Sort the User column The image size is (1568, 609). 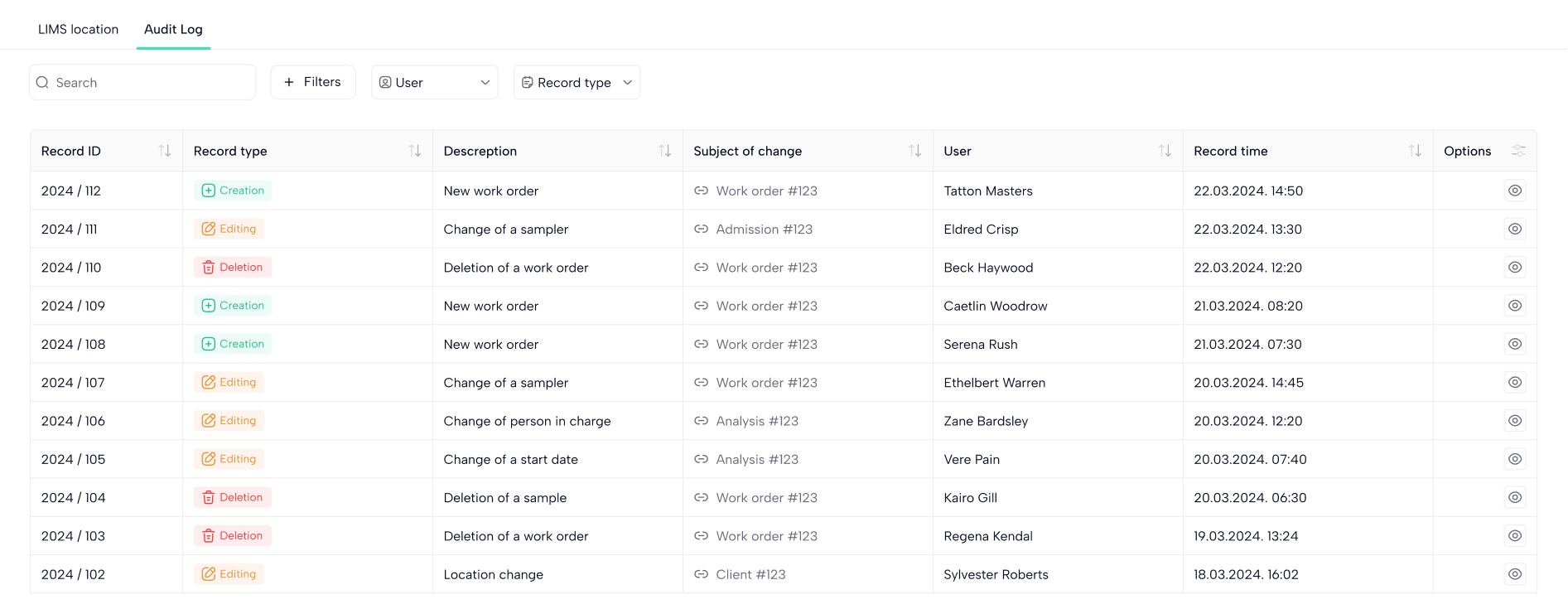[1165, 151]
